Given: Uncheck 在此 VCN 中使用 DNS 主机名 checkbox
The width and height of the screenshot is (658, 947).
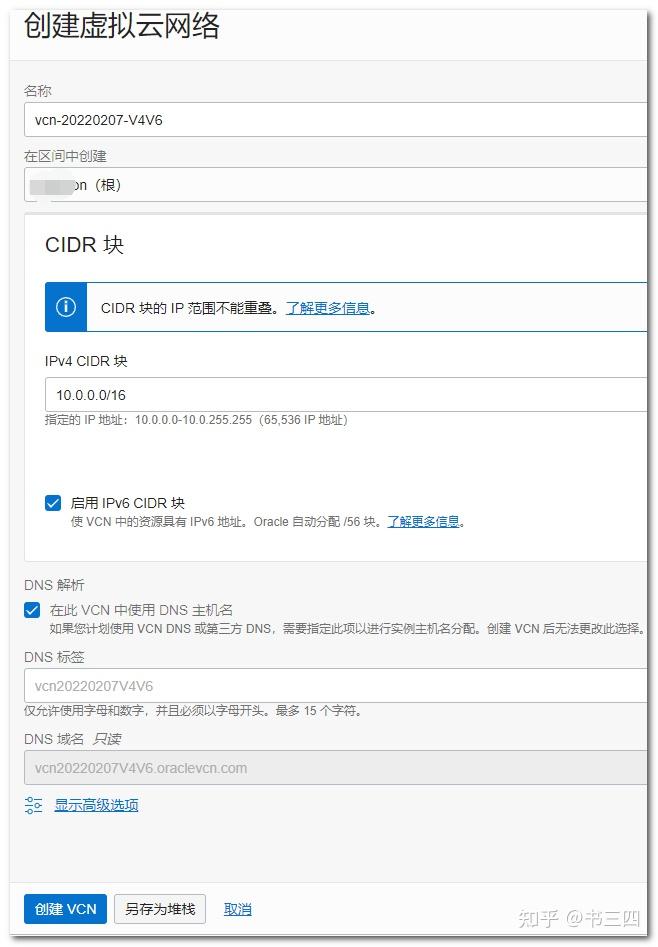Looking at the screenshot, I should 33,610.
